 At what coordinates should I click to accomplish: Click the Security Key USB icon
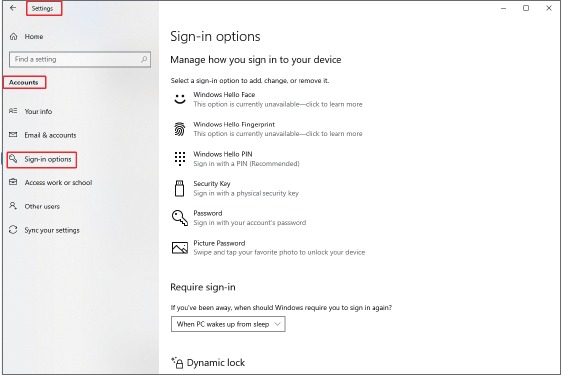pyautogui.click(x=179, y=188)
